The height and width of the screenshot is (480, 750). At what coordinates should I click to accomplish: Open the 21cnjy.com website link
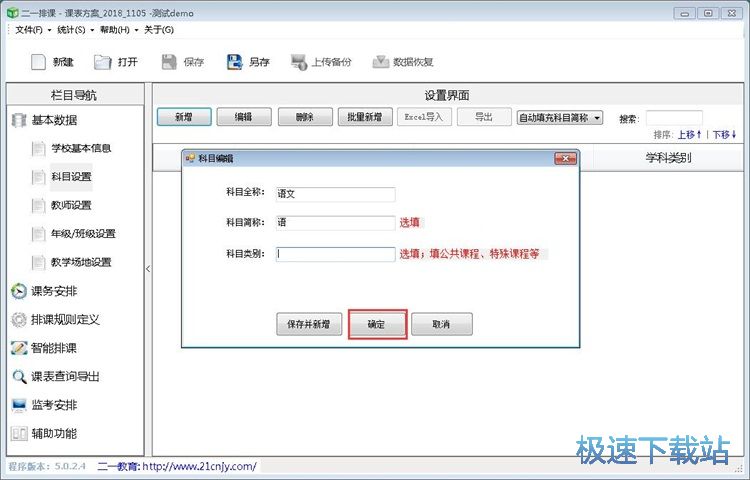(x=199, y=466)
